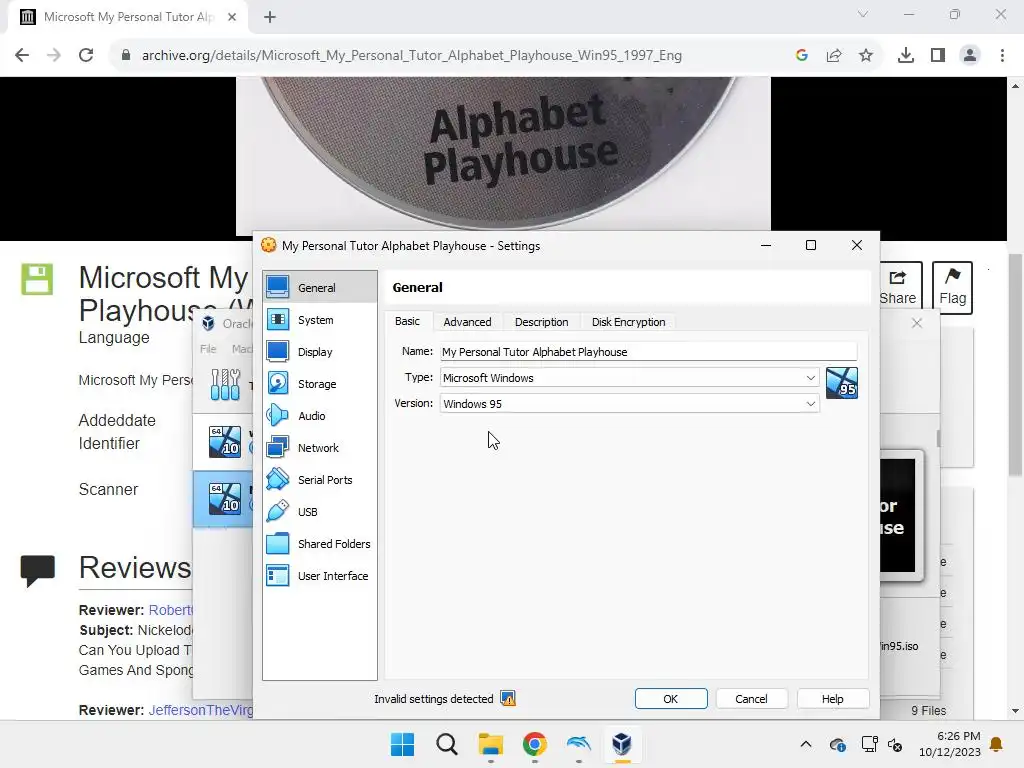Click Cancel in the Settings dialog
The height and width of the screenshot is (768, 1024).
point(751,699)
